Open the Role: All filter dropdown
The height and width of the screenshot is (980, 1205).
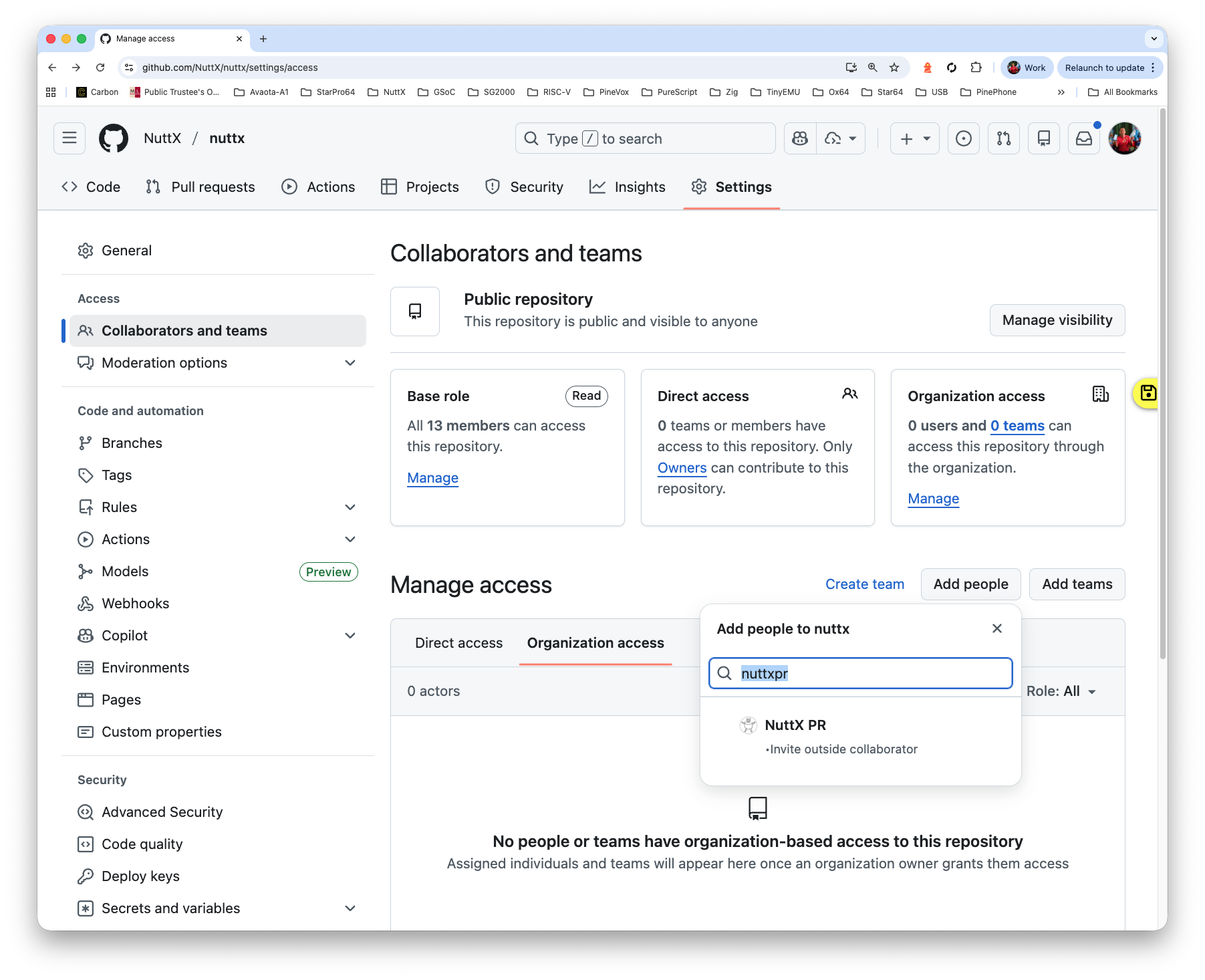1061,691
